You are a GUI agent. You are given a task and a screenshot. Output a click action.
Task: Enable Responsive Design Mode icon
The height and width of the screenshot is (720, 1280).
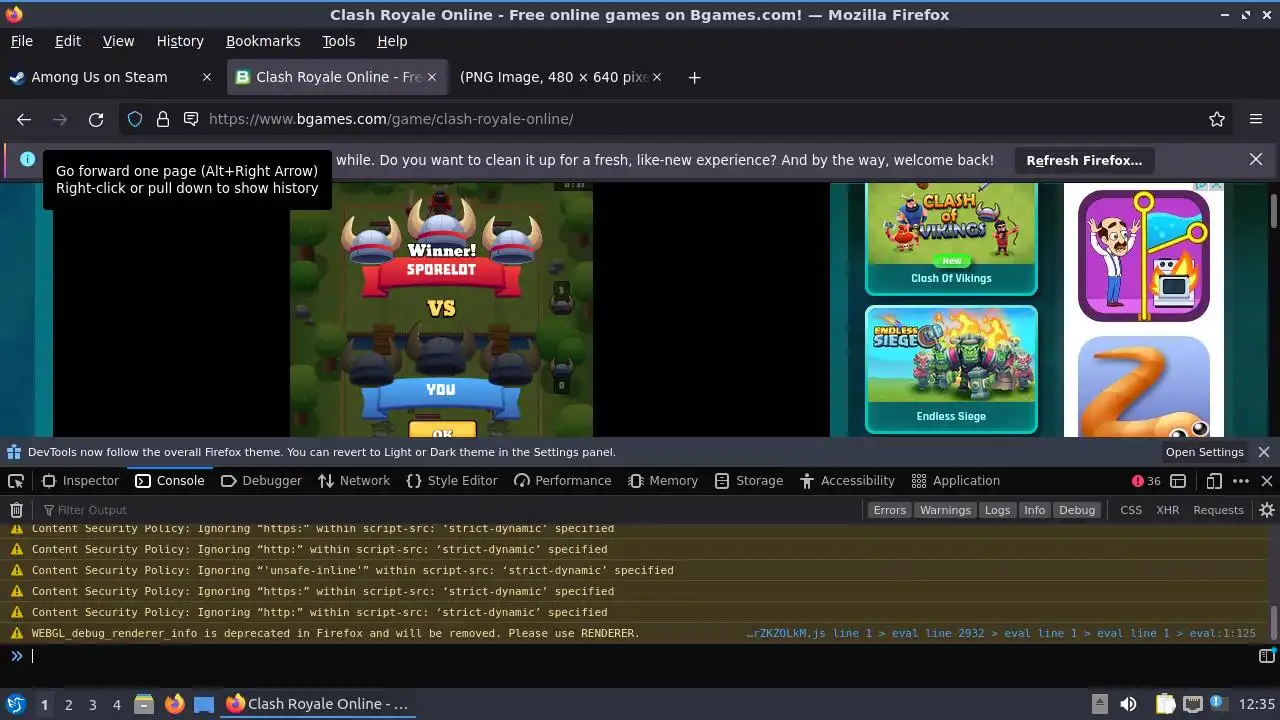coord(1214,481)
